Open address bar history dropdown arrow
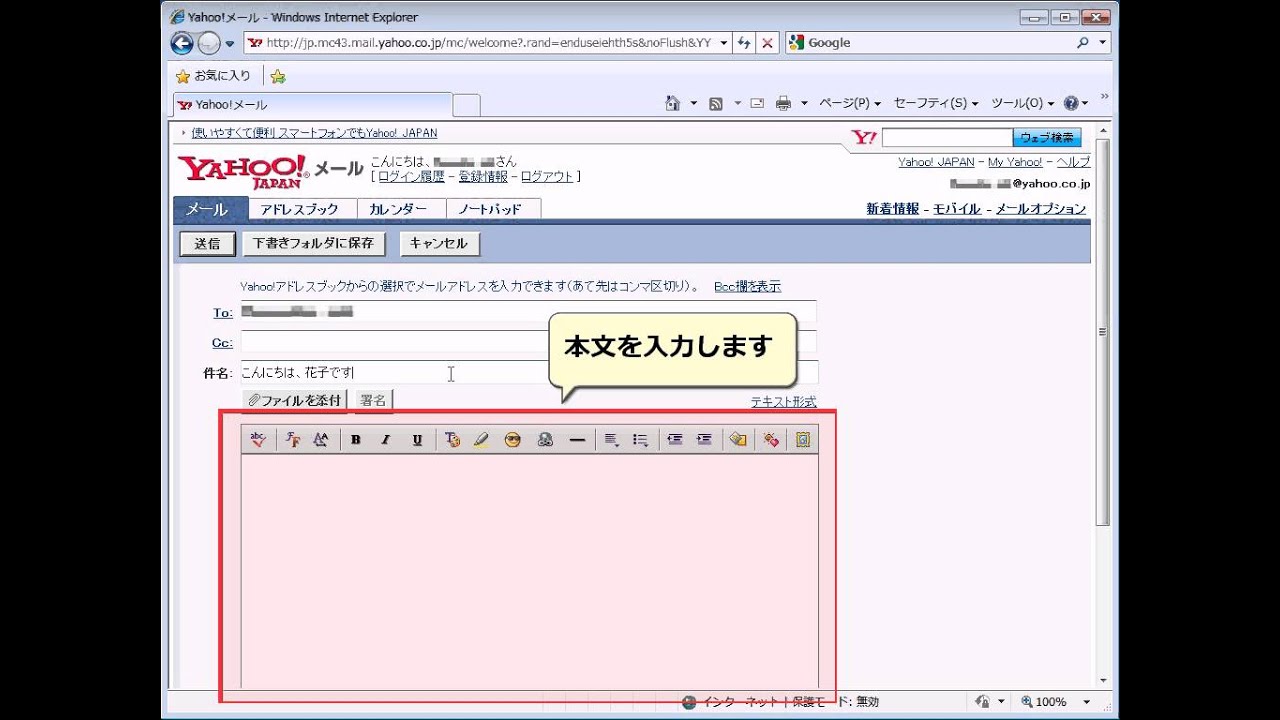 click(724, 43)
